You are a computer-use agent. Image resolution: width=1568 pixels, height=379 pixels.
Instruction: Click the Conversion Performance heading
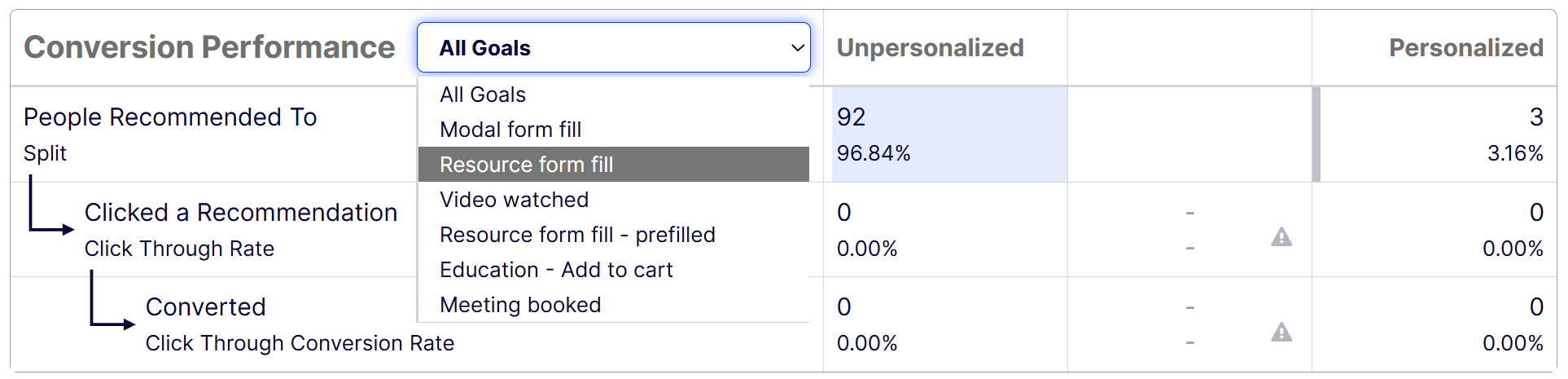click(x=209, y=48)
